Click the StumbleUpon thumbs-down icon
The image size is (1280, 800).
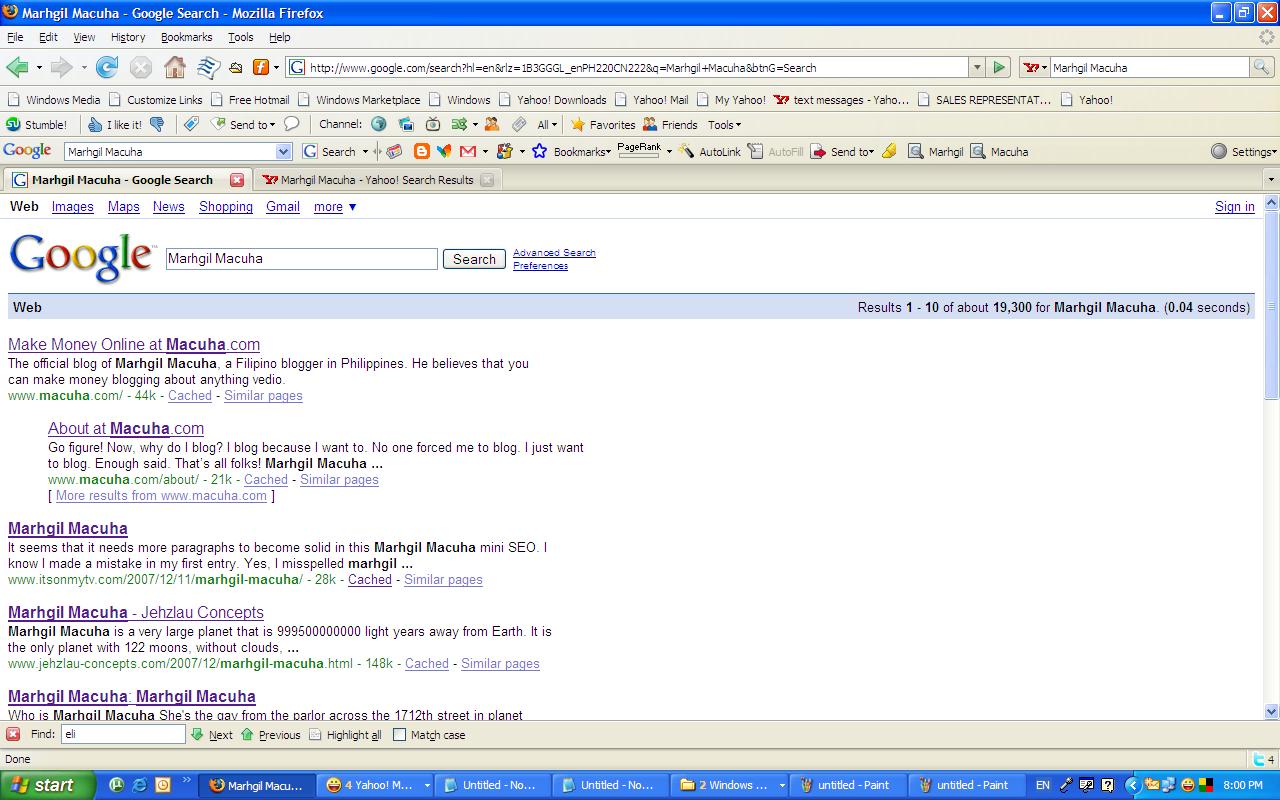pyautogui.click(x=157, y=124)
